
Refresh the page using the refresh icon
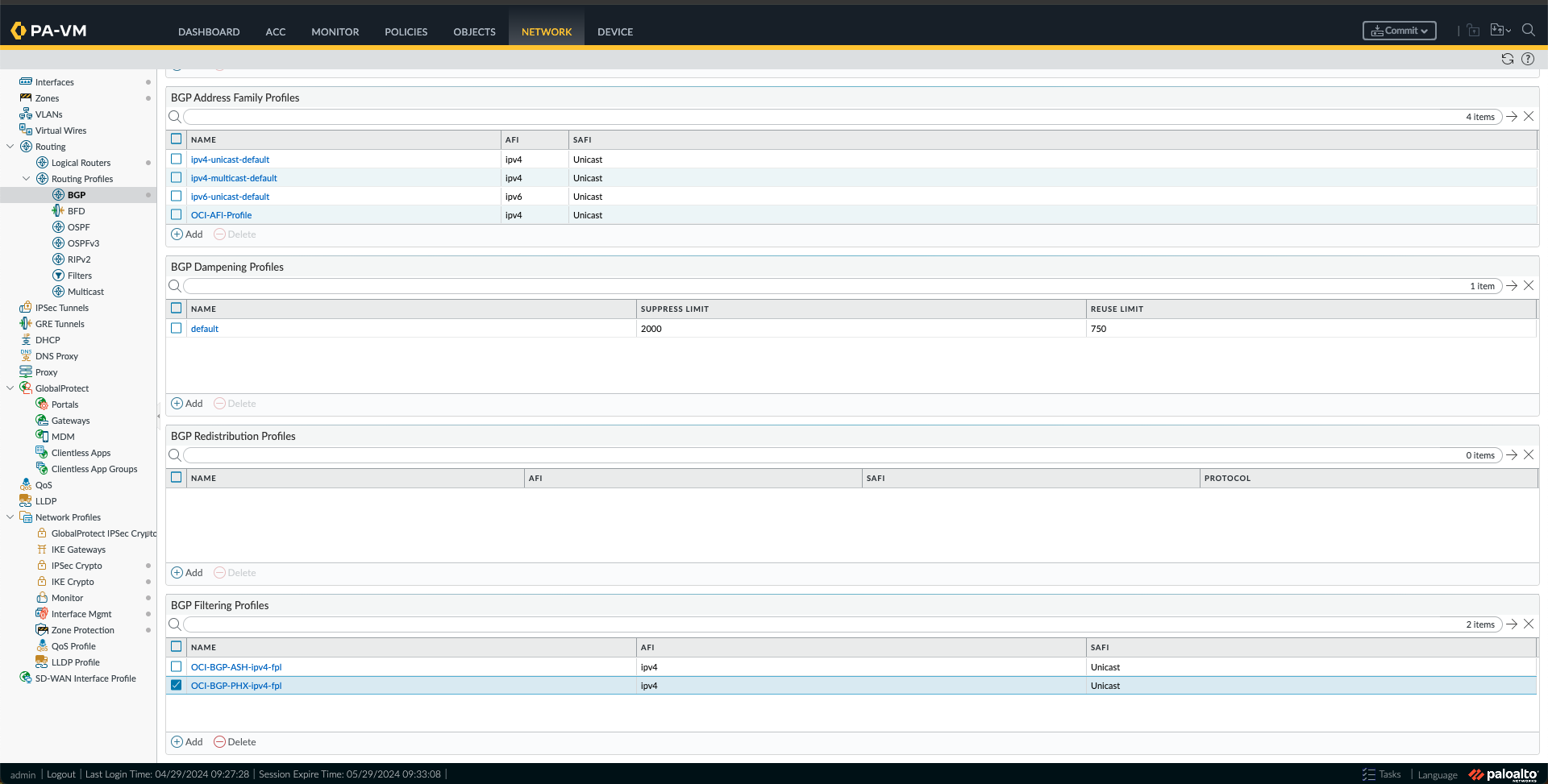[1506, 59]
